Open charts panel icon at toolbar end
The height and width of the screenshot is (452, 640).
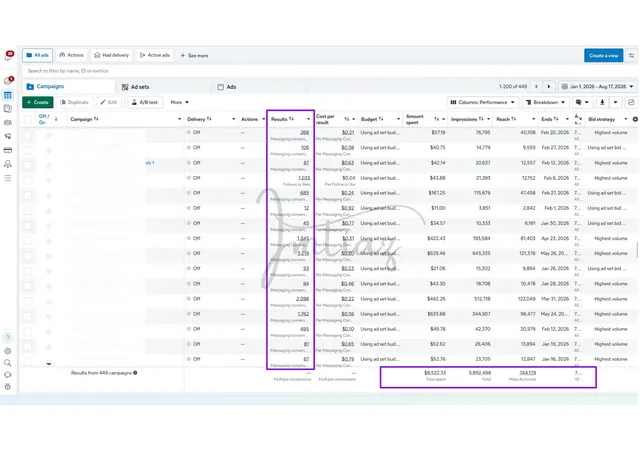pos(631,102)
